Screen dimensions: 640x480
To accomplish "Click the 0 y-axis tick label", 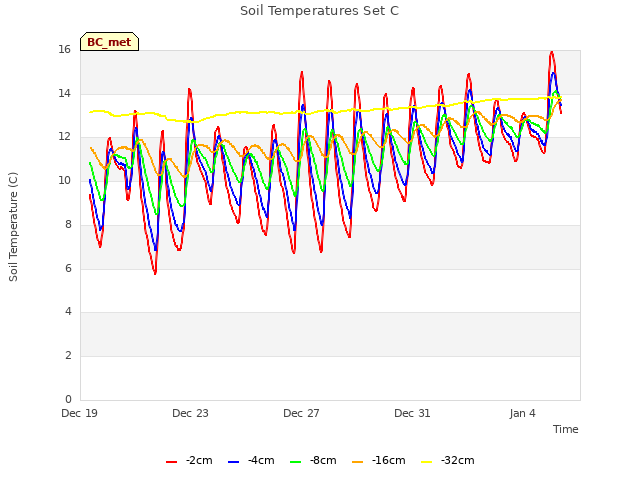I will [68, 399].
